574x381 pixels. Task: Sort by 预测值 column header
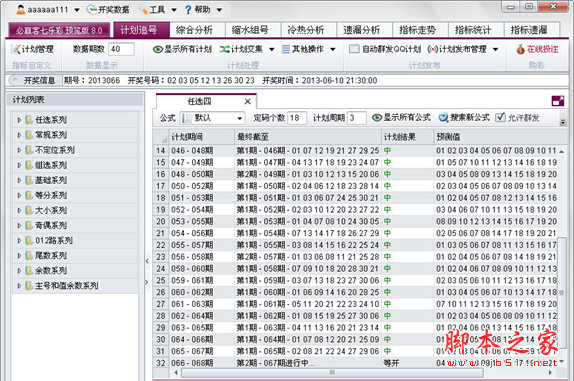pos(496,137)
